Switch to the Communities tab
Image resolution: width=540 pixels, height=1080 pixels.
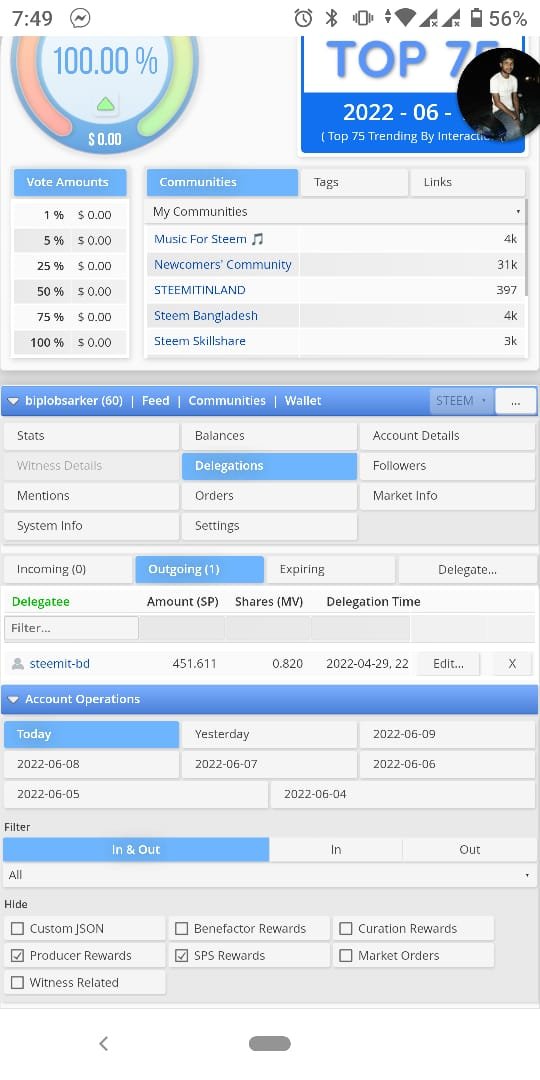(222, 183)
